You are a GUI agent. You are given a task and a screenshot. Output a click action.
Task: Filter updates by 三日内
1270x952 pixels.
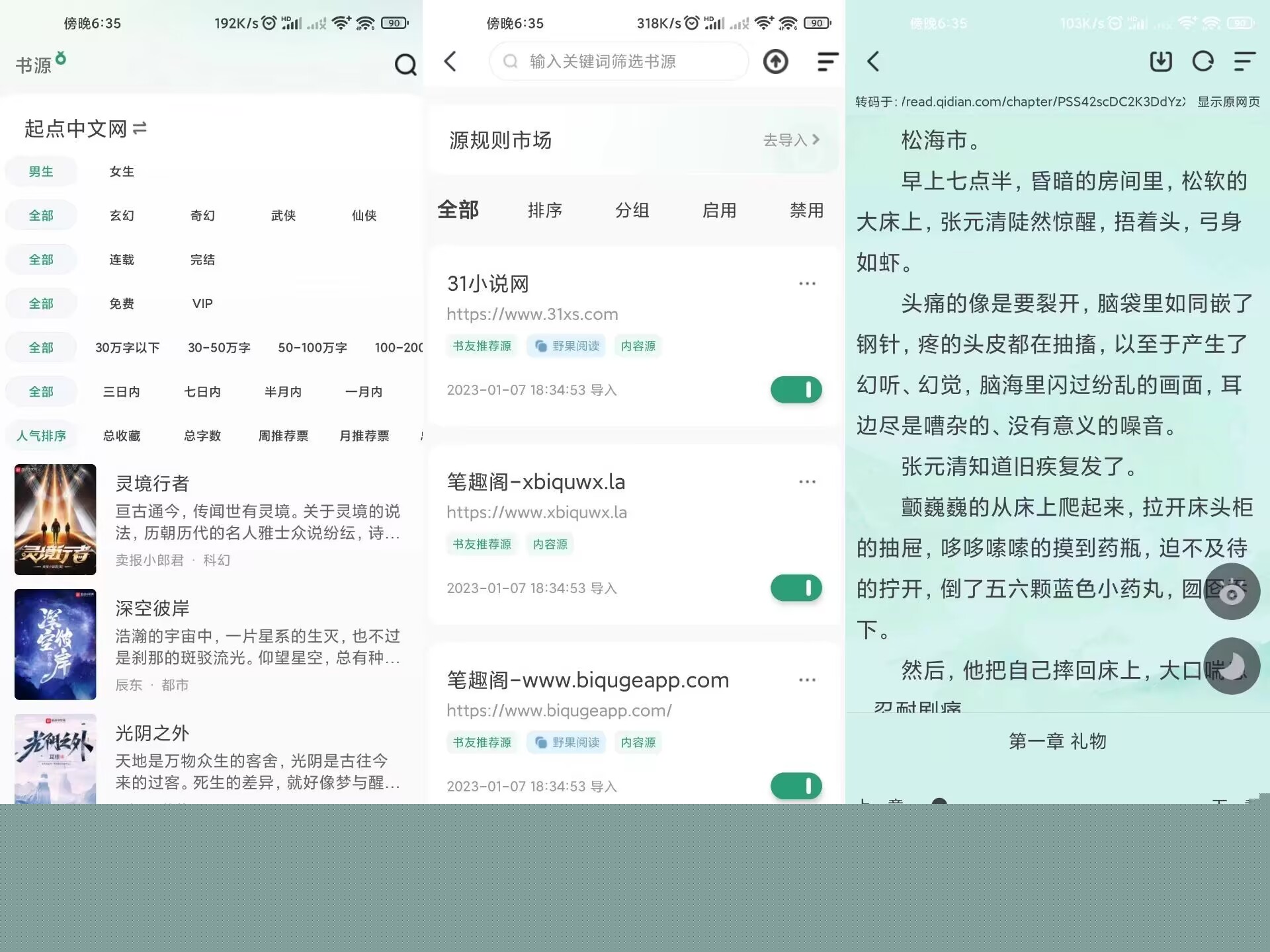click(122, 392)
